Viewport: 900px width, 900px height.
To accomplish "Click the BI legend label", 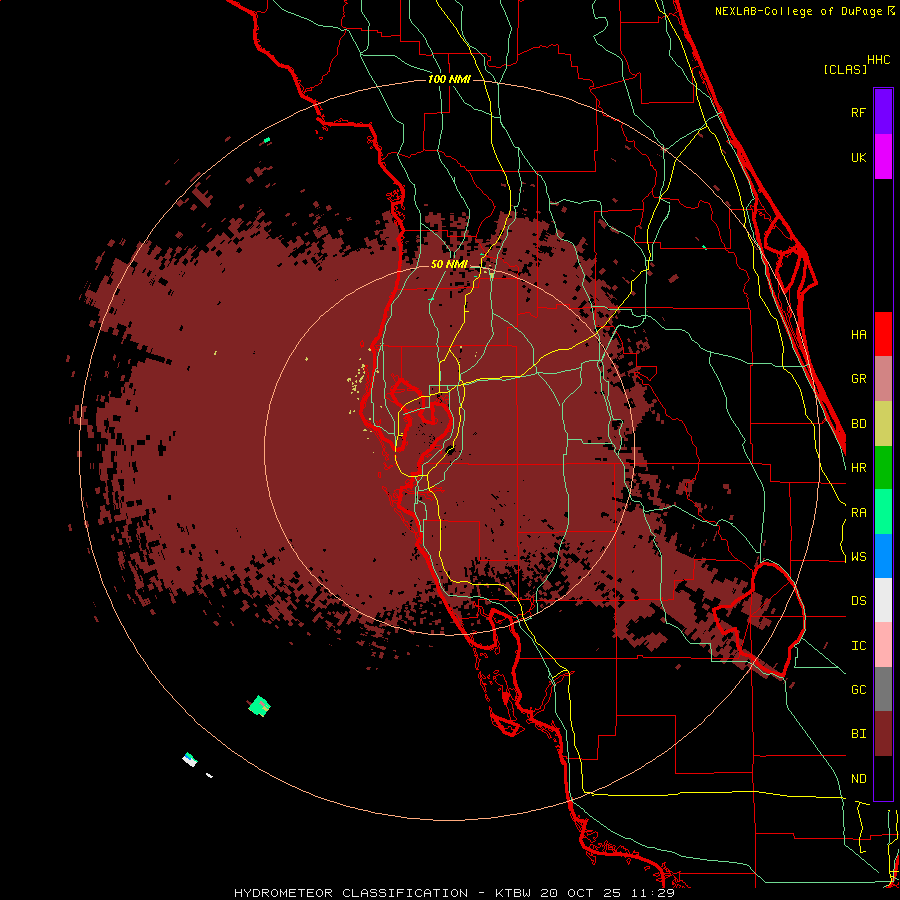I will (859, 734).
